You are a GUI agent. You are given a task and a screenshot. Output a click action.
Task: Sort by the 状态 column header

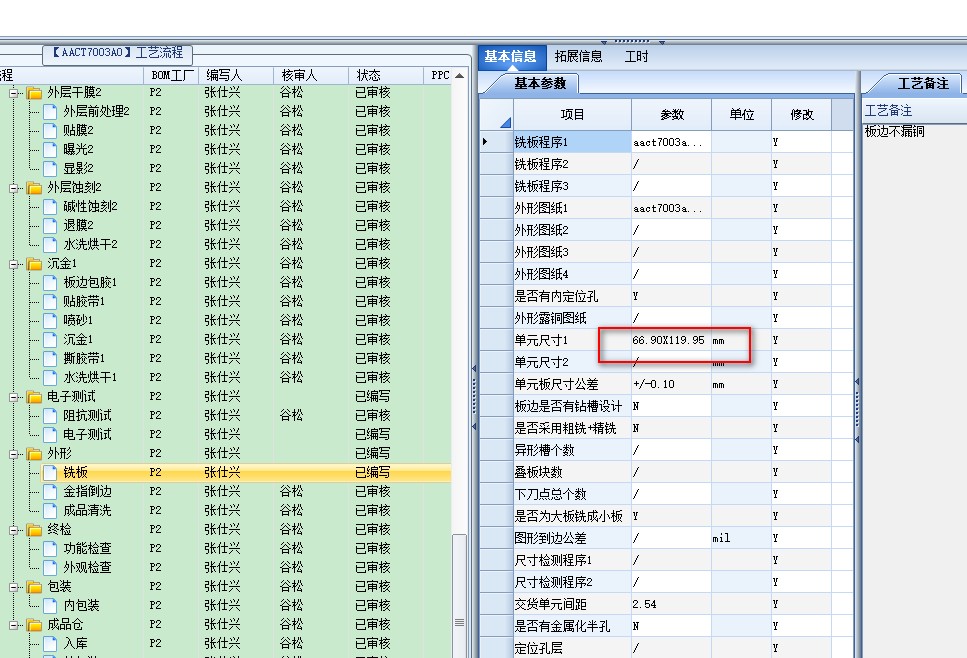[x=386, y=75]
